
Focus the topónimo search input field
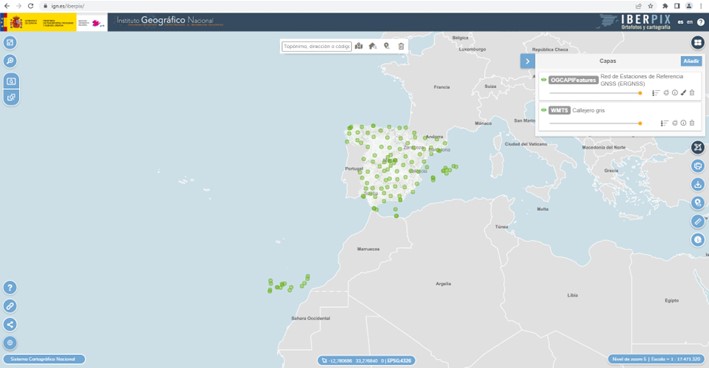point(317,46)
